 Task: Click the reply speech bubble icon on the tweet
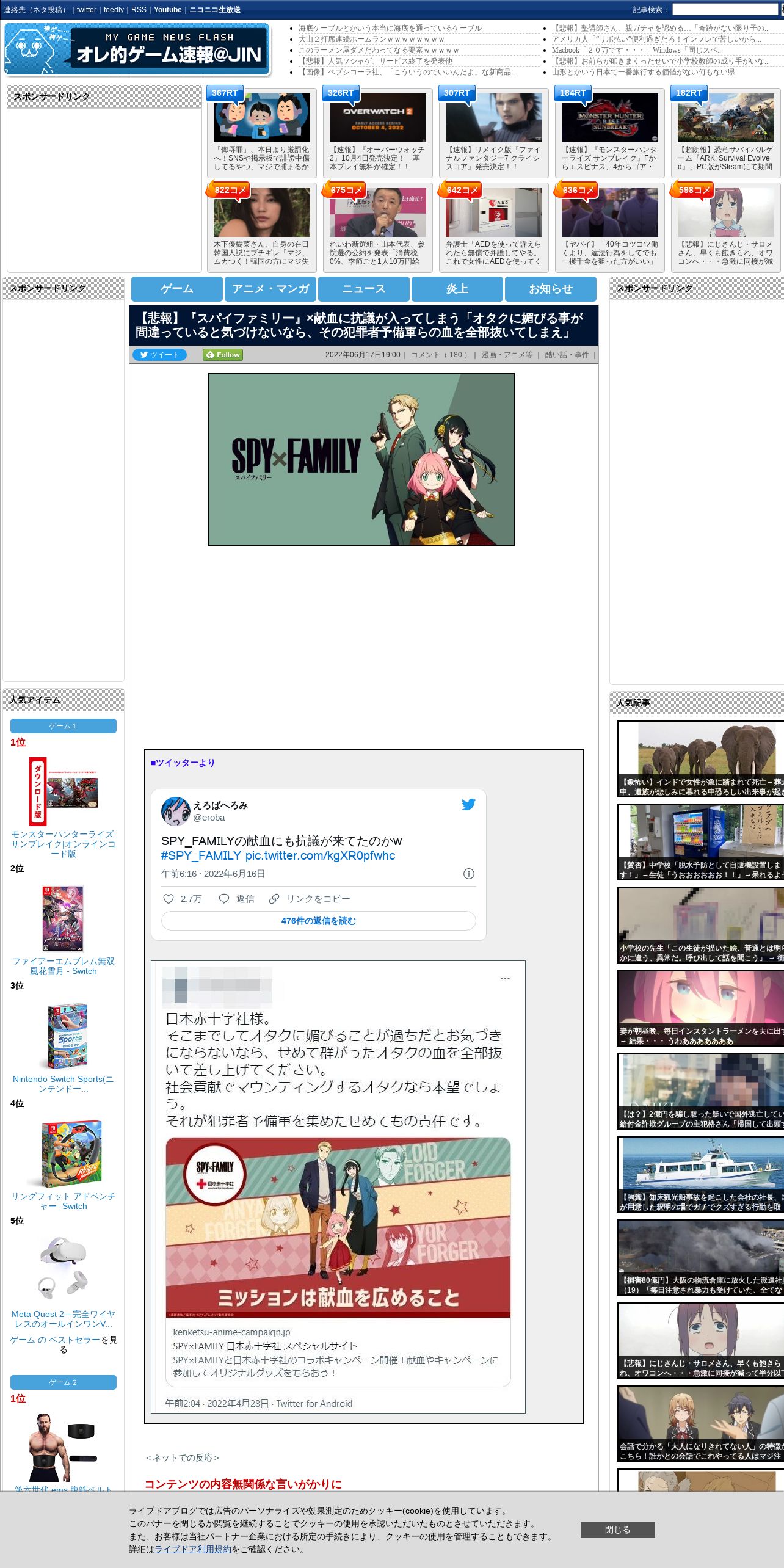pos(224,899)
